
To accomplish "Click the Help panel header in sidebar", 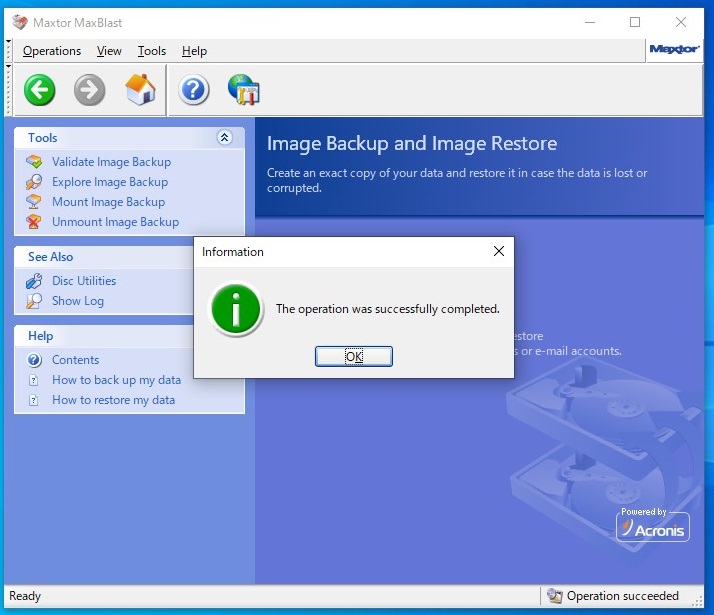I will pos(104,336).
